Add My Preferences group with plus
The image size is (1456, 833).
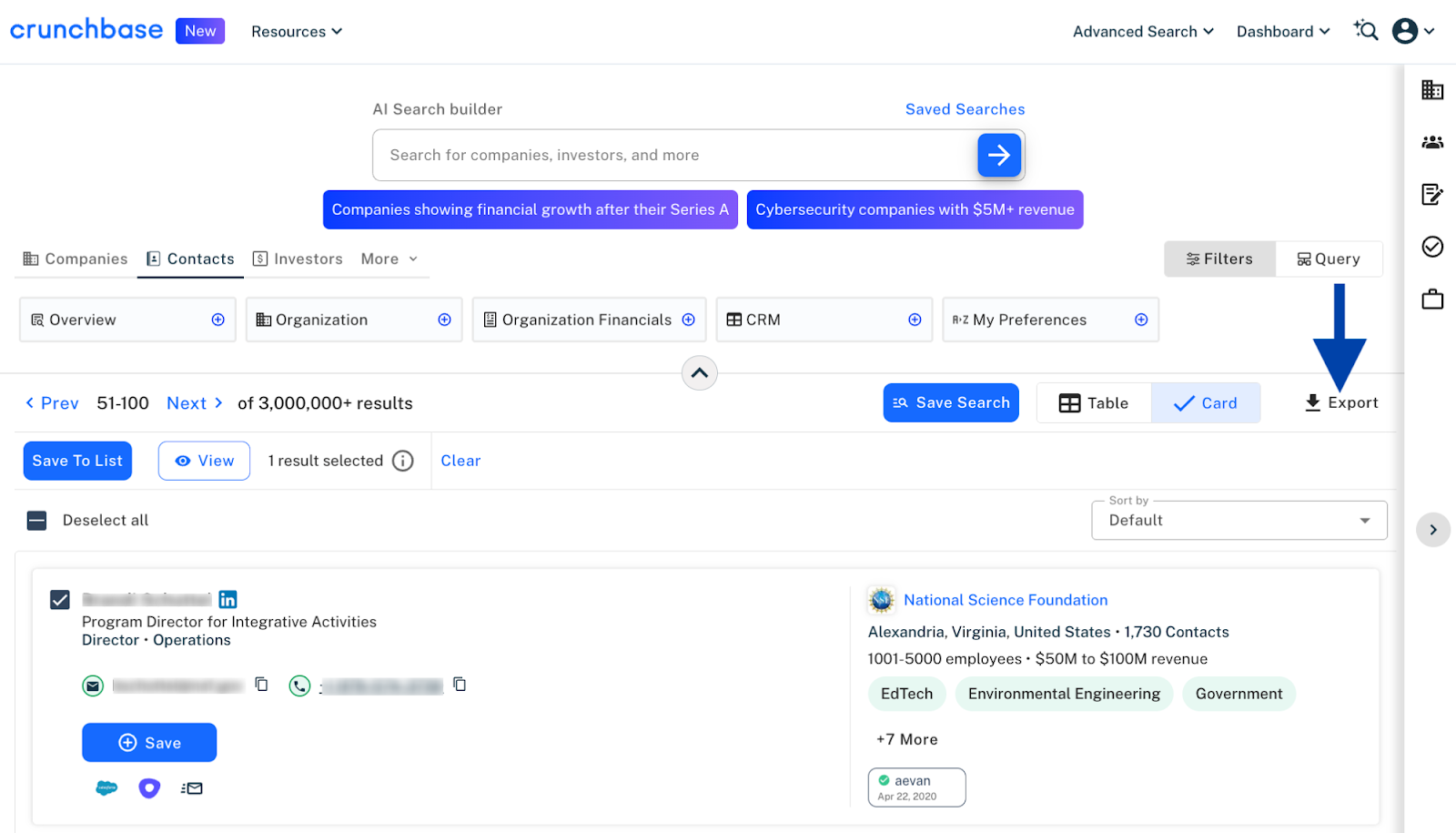pos(1141,320)
